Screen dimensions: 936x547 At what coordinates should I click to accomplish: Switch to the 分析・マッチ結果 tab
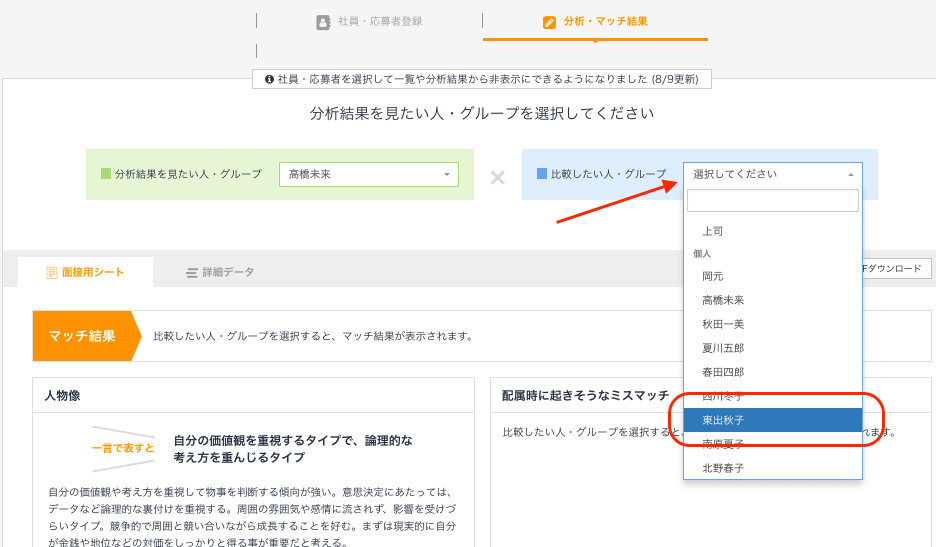point(595,21)
